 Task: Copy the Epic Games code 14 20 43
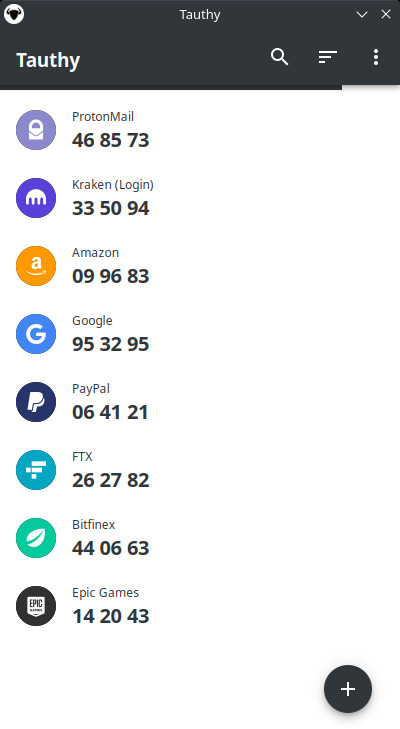(x=111, y=616)
